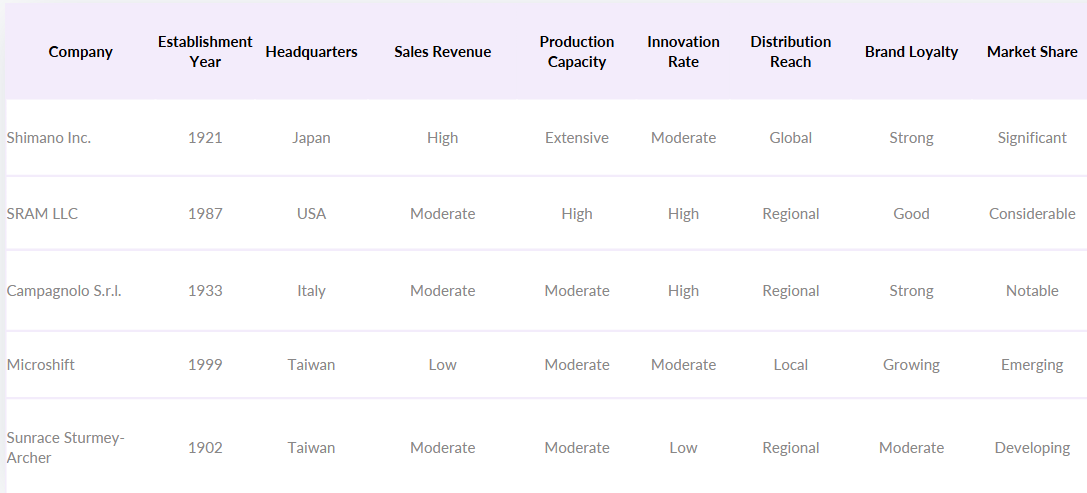This screenshot has width=1087, height=493.
Task: Select Campagnolo's Strong brand loyalty cell
Action: point(911,291)
